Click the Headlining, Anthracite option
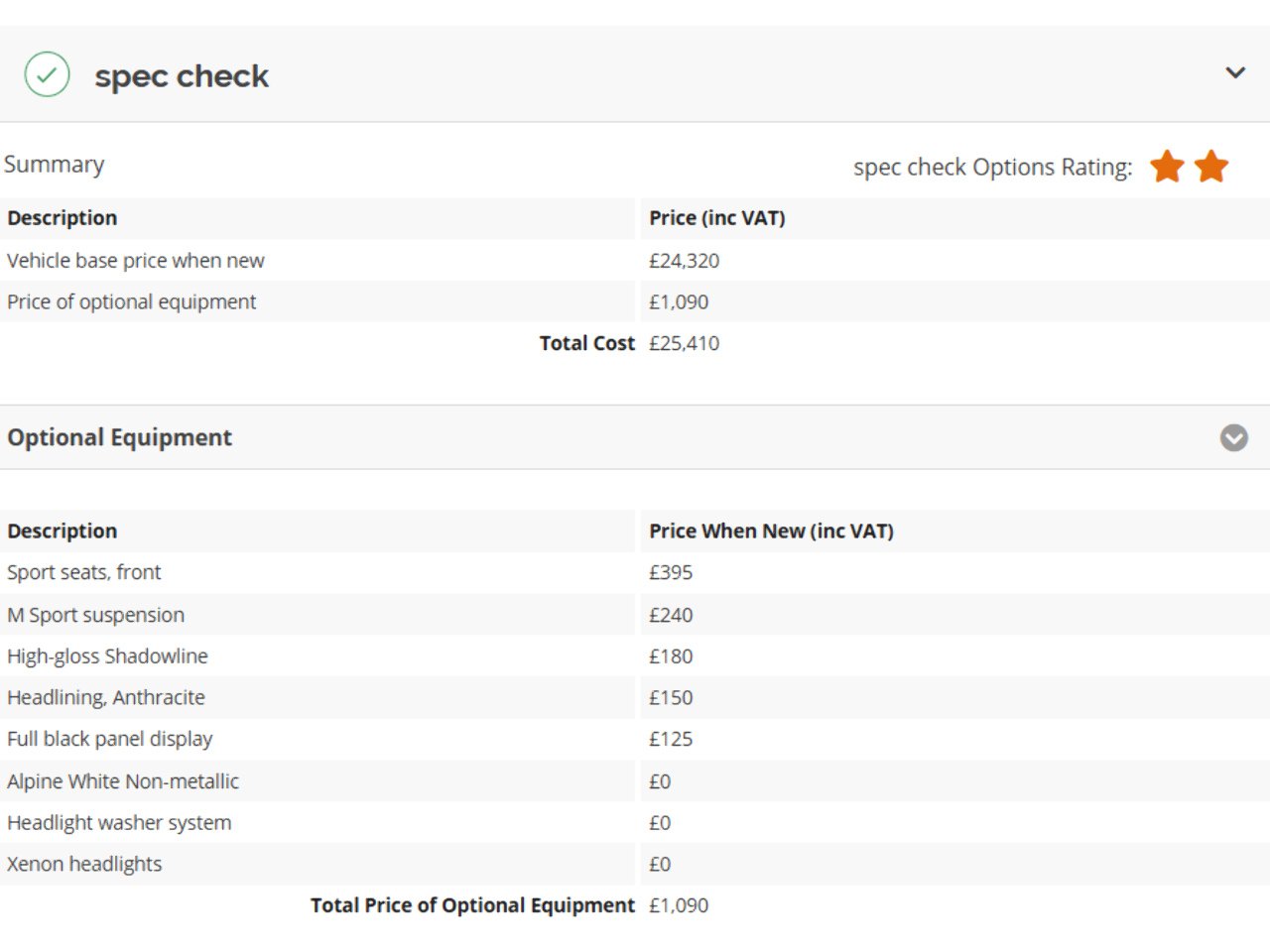Image resolution: width=1270 pixels, height=952 pixels. point(106,698)
